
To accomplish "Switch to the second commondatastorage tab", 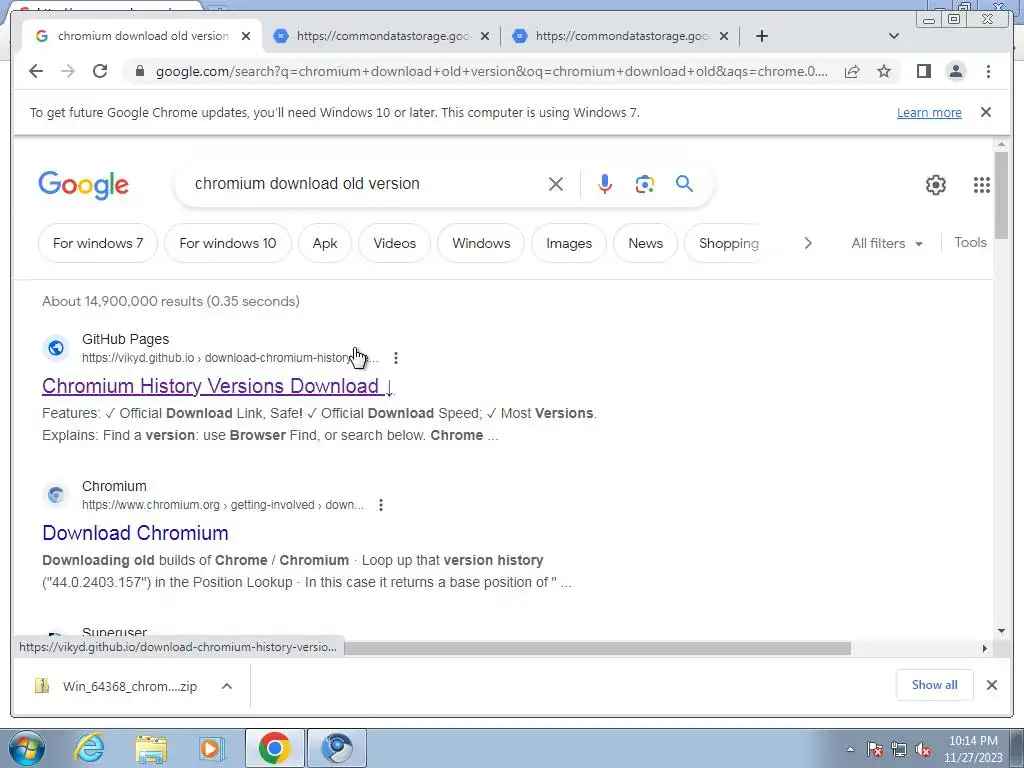I will (381, 36).
